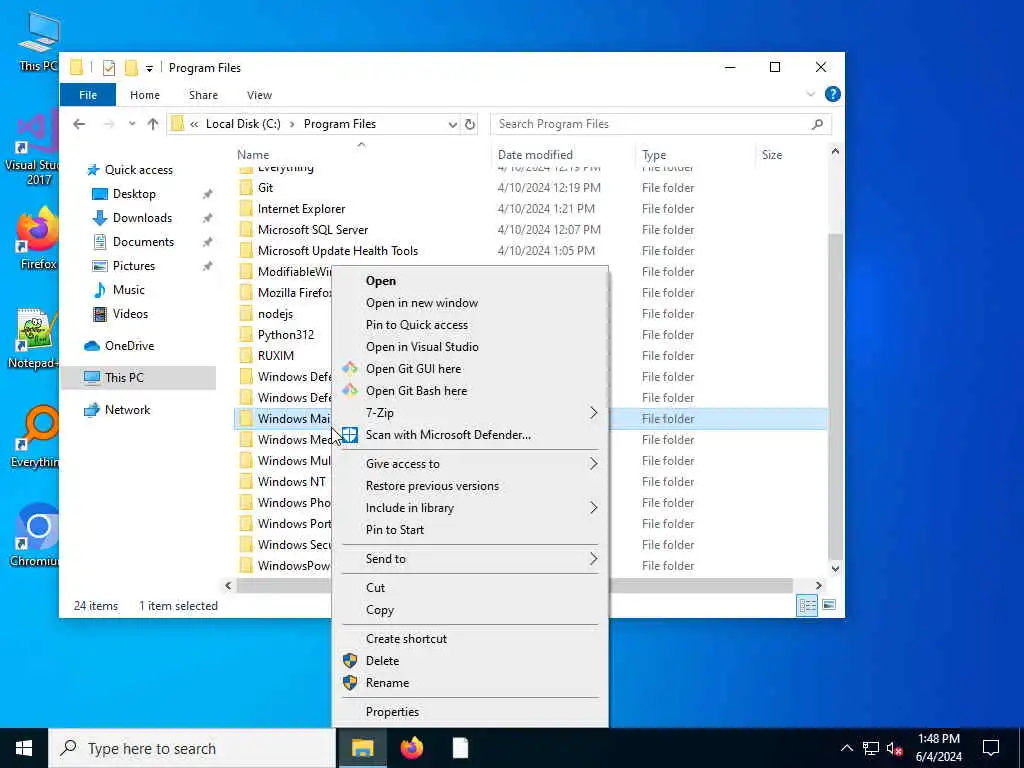Image resolution: width=1024 pixels, height=768 pixels.
Task: Click the Refresh icon in address bar
Action: pos(470,124)
